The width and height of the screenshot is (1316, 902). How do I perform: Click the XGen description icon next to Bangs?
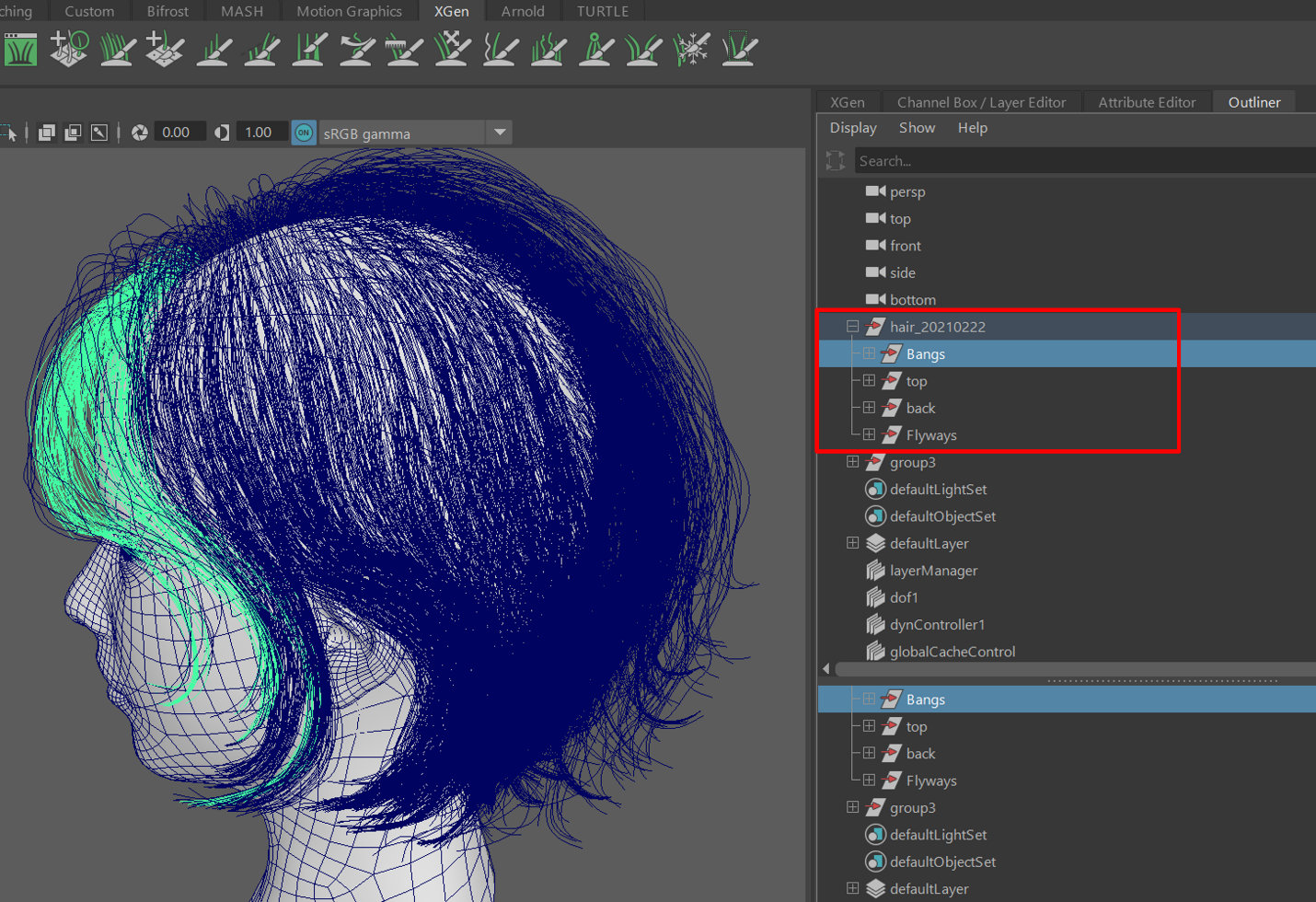pyautogui.click(x=893, y=353)
